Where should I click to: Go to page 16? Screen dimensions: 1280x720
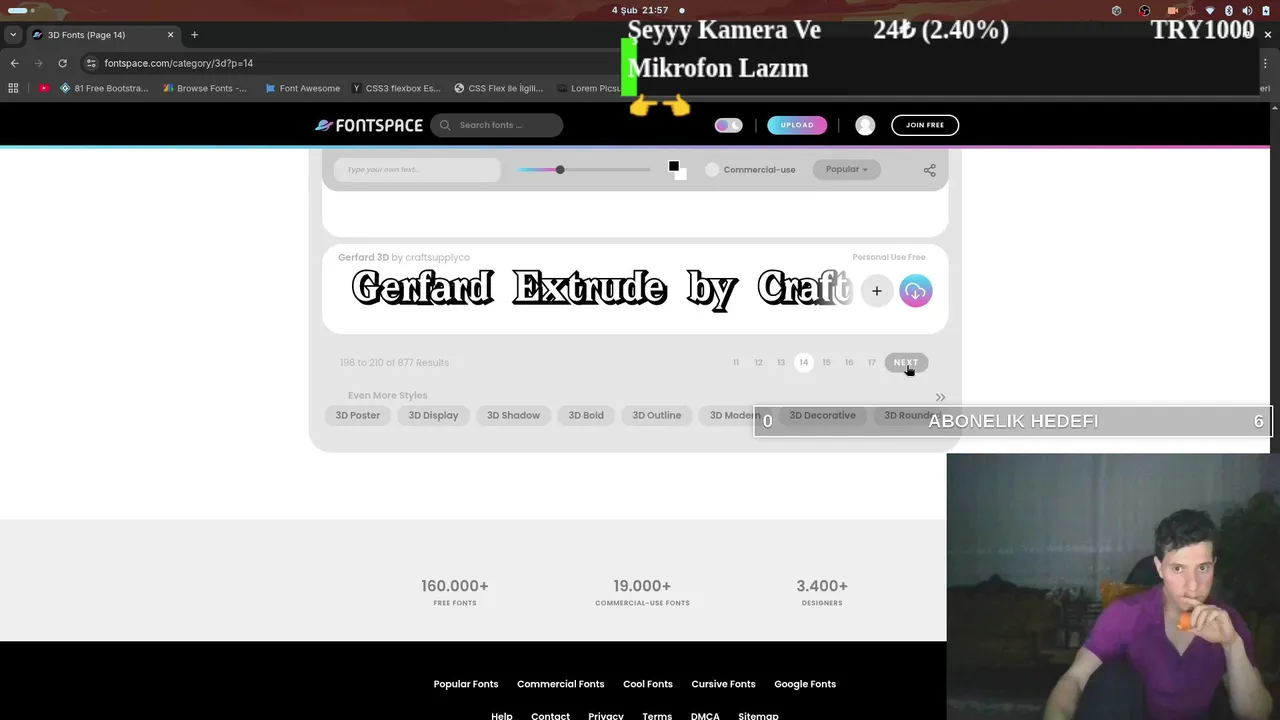(x=849, y=362)
